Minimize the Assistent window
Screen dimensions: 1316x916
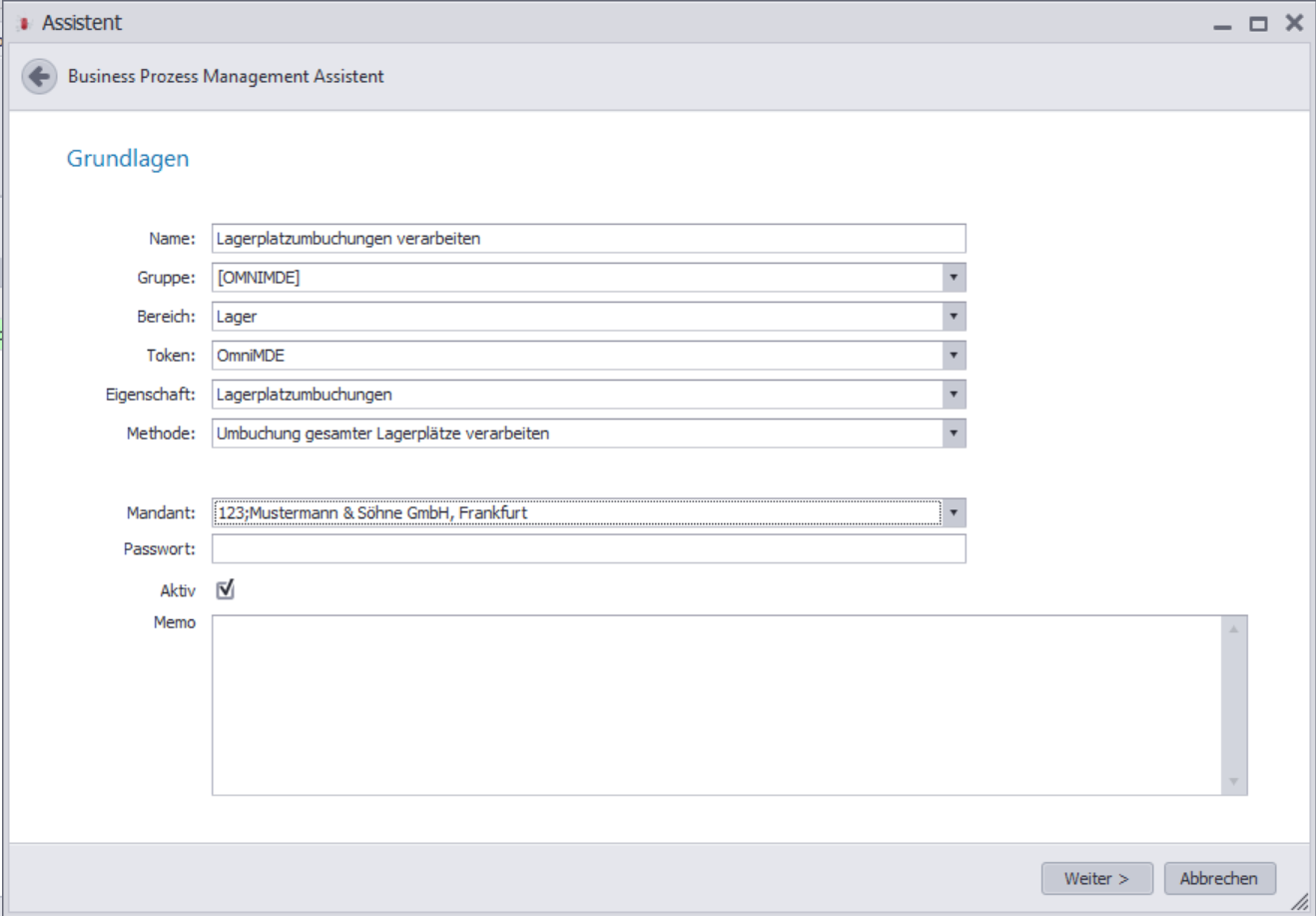[1223, 26]
